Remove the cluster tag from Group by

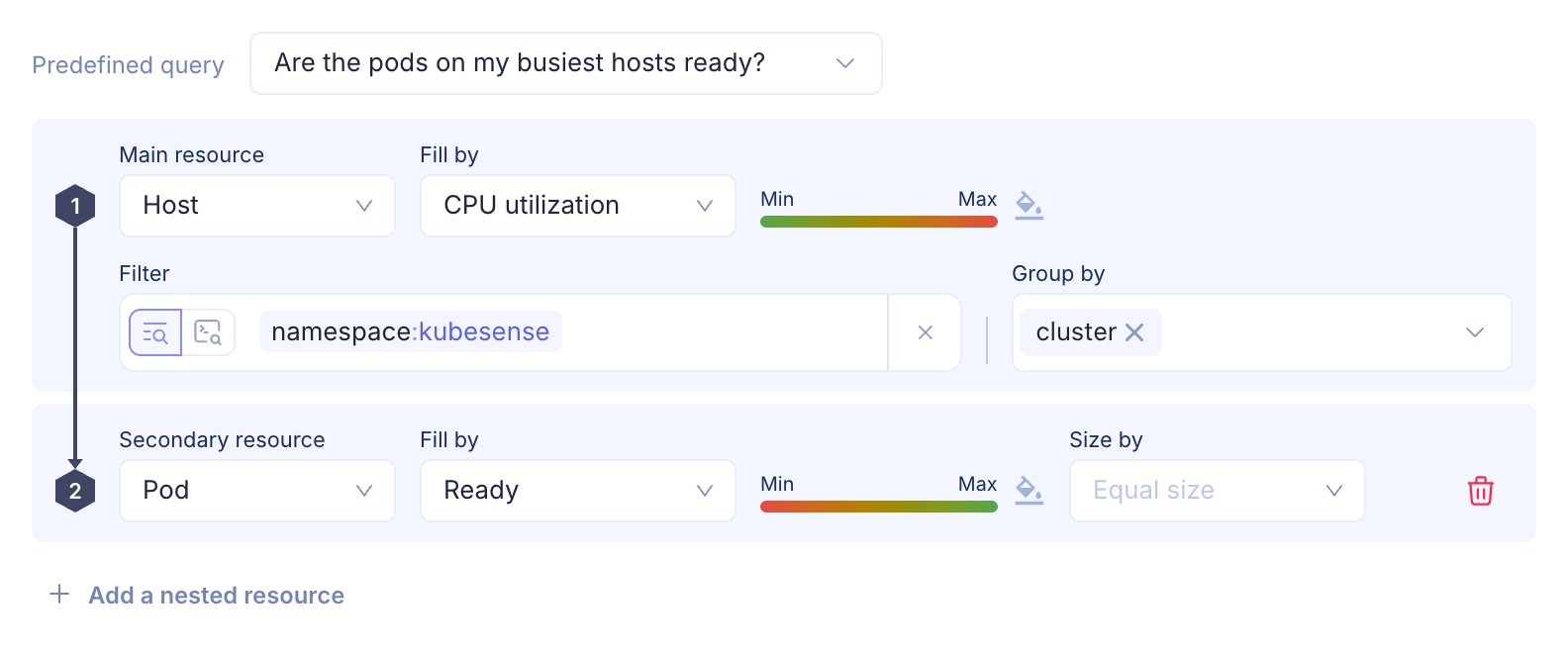pyautogui.click(x=1134, y=332)
